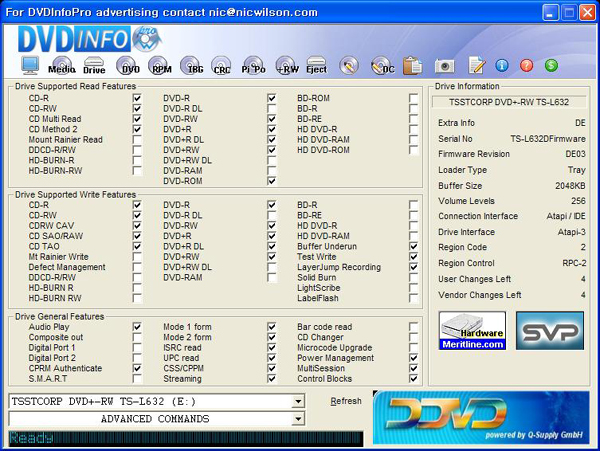Click the TSSTCORP DVD+-RW TS-L632 drive name field
The width and height of the screenshot is (600, 451).
pyautogui.click(x=509, y=102)
